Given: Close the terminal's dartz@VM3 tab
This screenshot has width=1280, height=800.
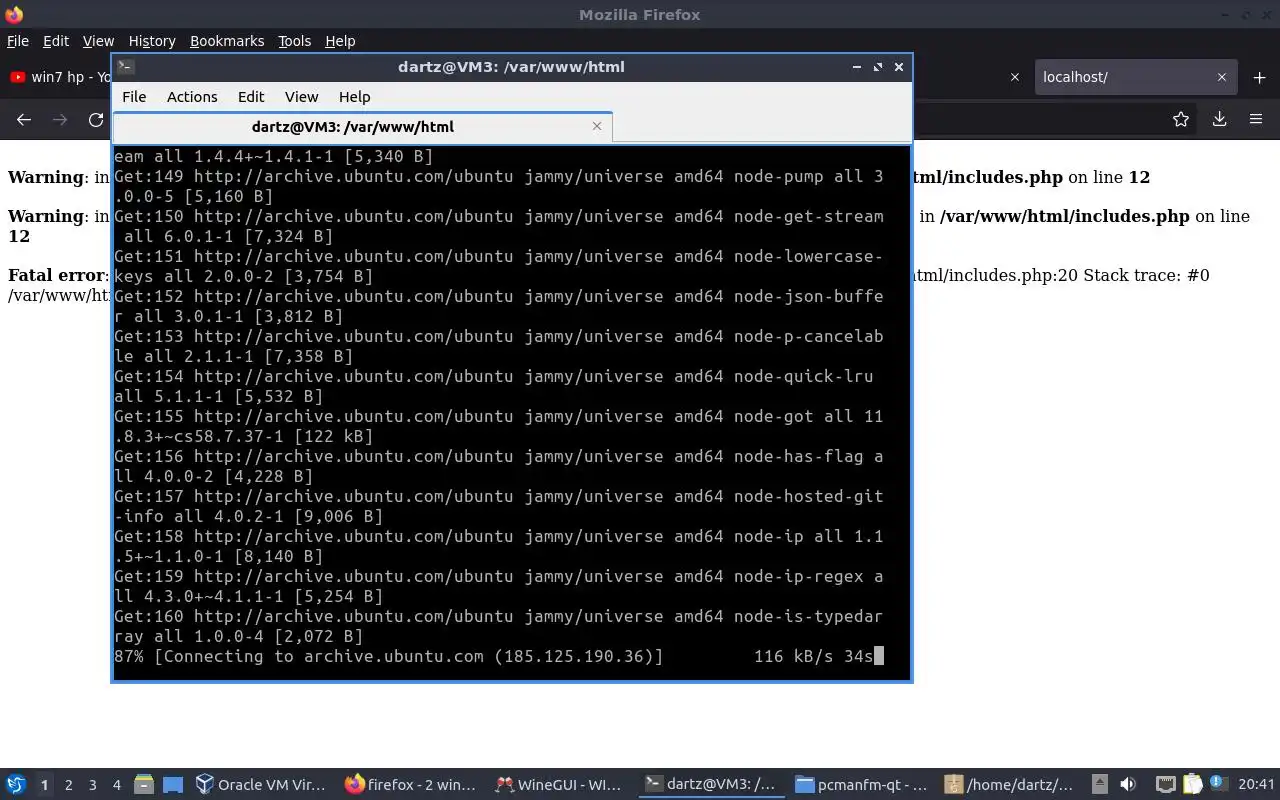Looking at the screenshot, I should coord(597,126).
